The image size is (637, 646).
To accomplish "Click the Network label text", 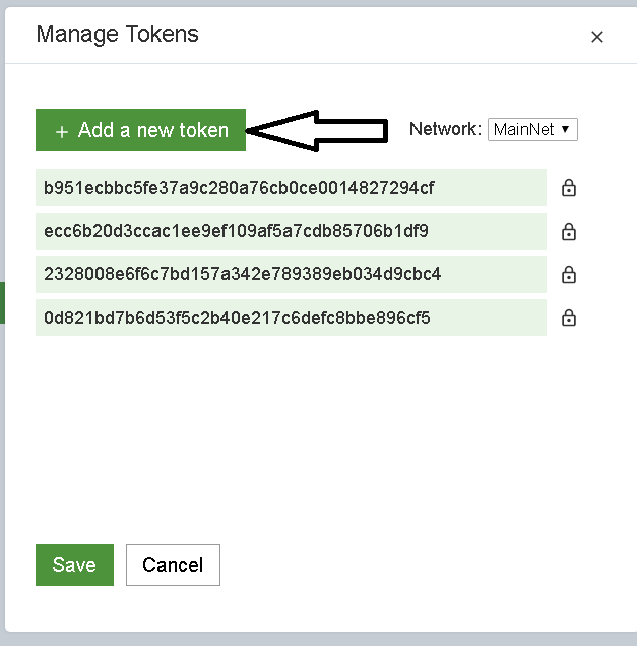I will (x=445, y=129).
